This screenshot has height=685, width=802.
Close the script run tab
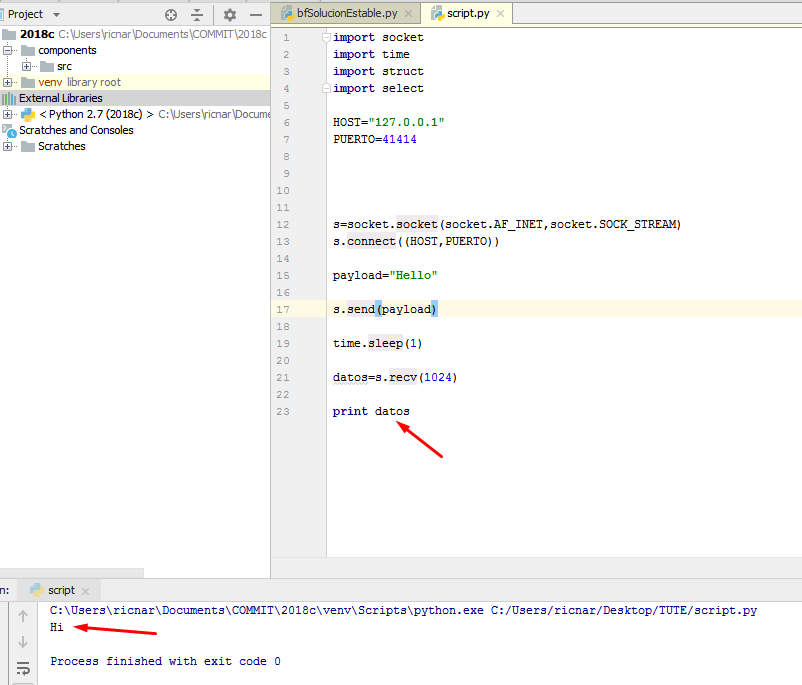click(x=85, y=591)
